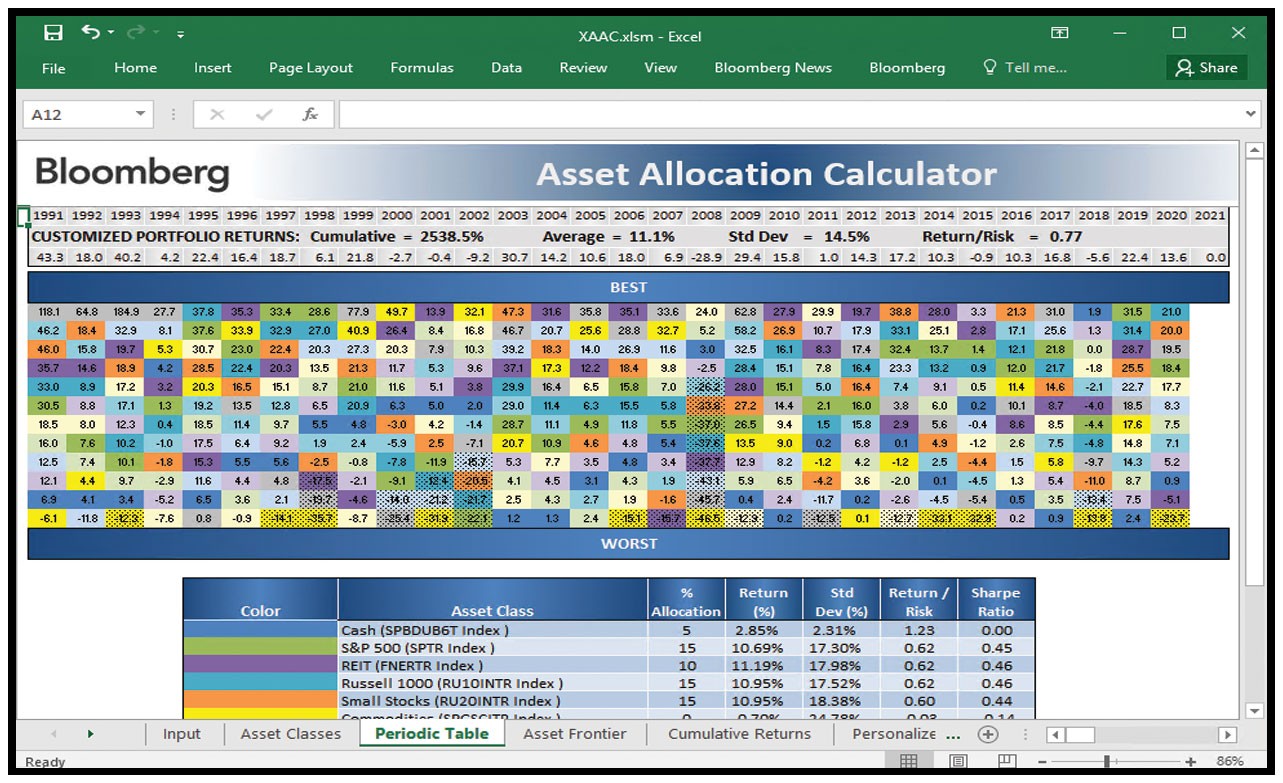Image resolution: width=1283 pixels, height=783 pixels.
Task: Switch to the Asset Frontier sheet tab
Action: point(575,733)
